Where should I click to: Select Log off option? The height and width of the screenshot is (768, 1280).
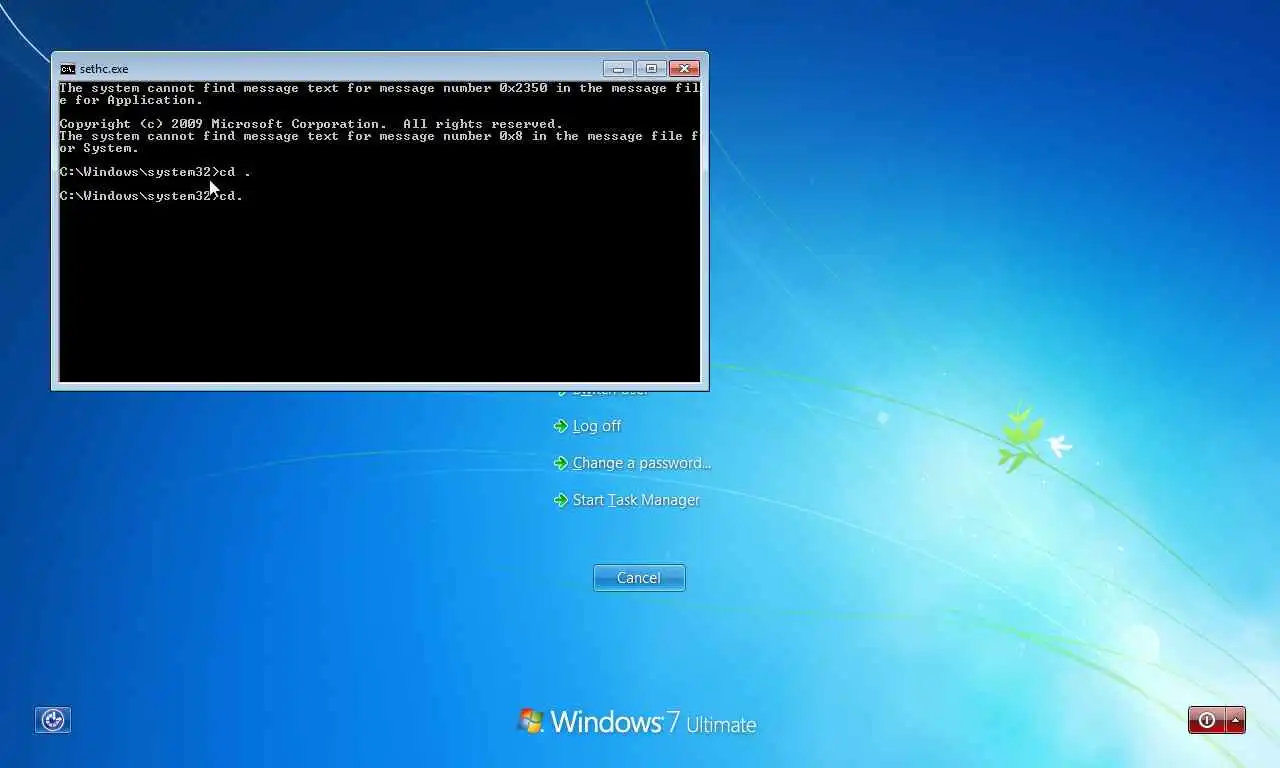click(597, 426)
